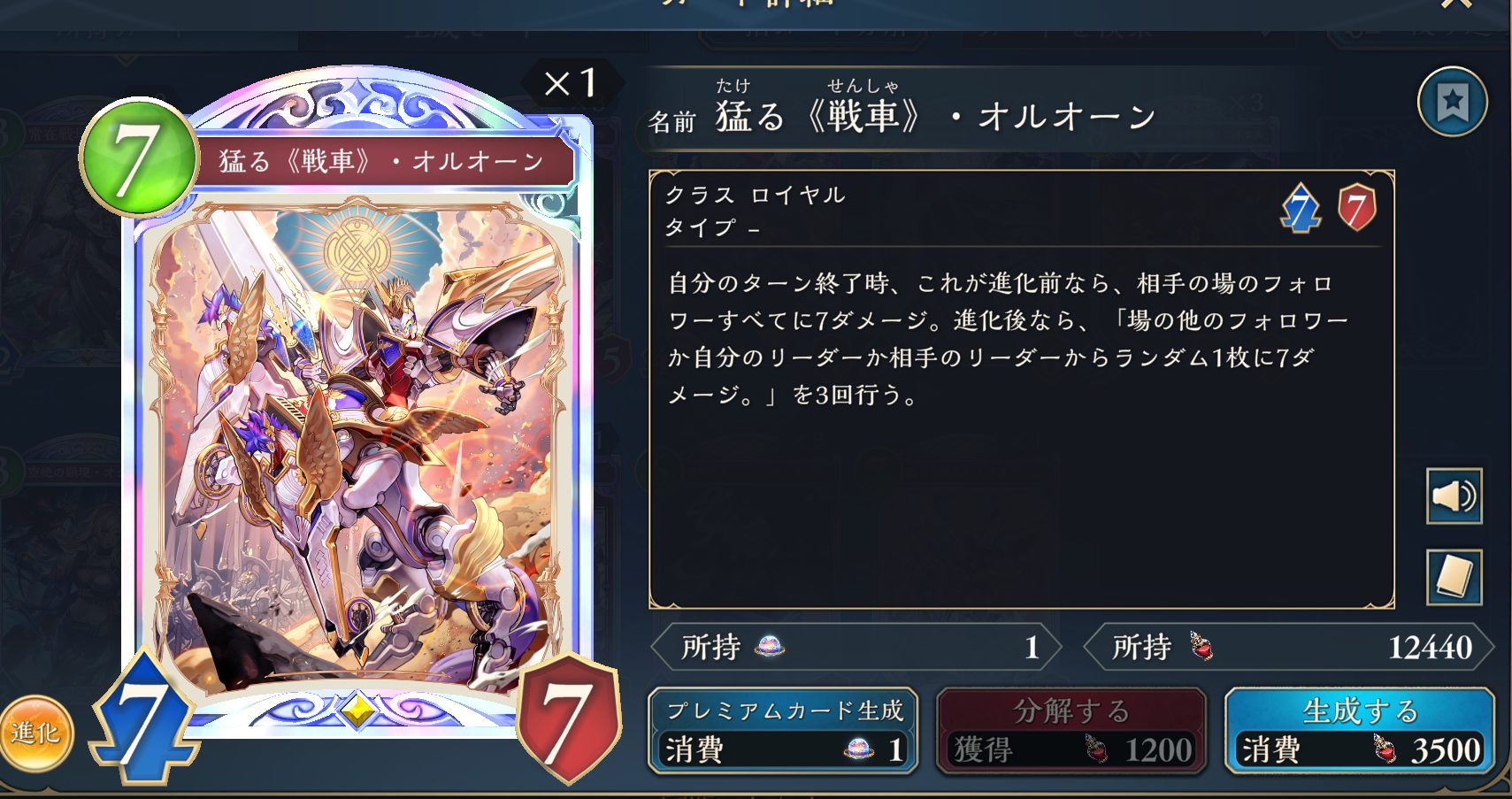
Task: Click プレミアムカード生成 premium create button
Action: point(784,732)
